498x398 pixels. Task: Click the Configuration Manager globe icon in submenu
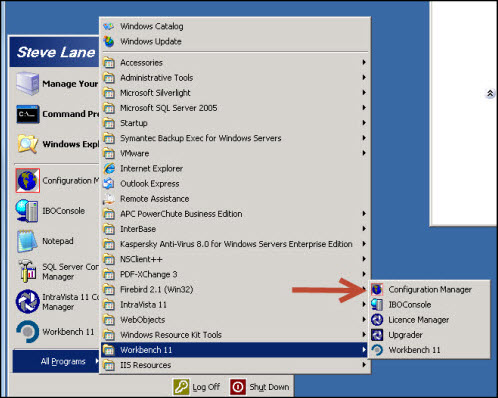[x=377, y=290]
